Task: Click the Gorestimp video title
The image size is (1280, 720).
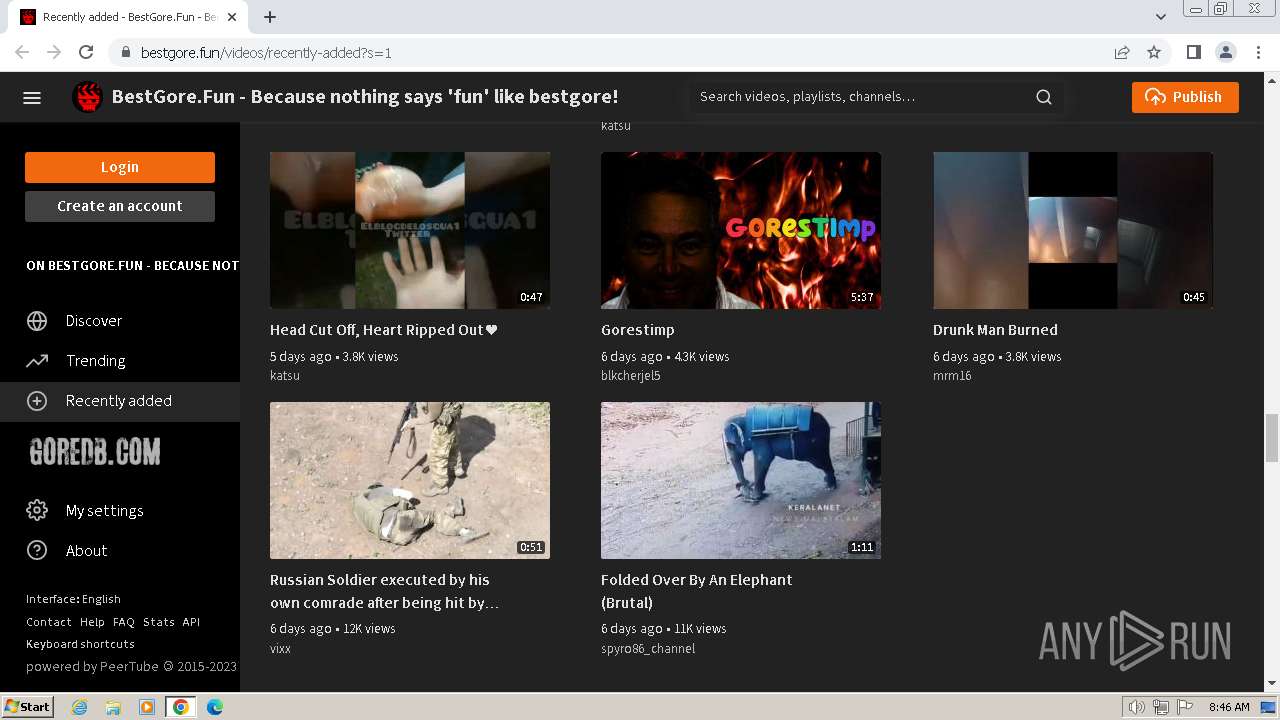Action: coord(638,330)
